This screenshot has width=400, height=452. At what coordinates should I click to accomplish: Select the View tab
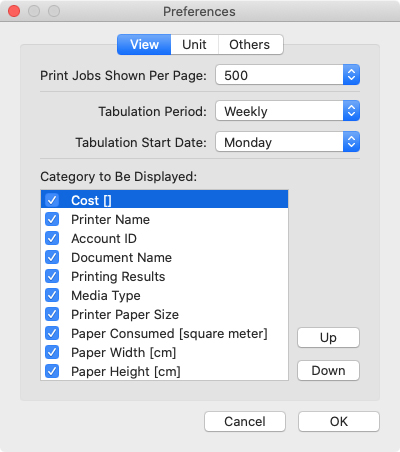(x=144, y=45)
